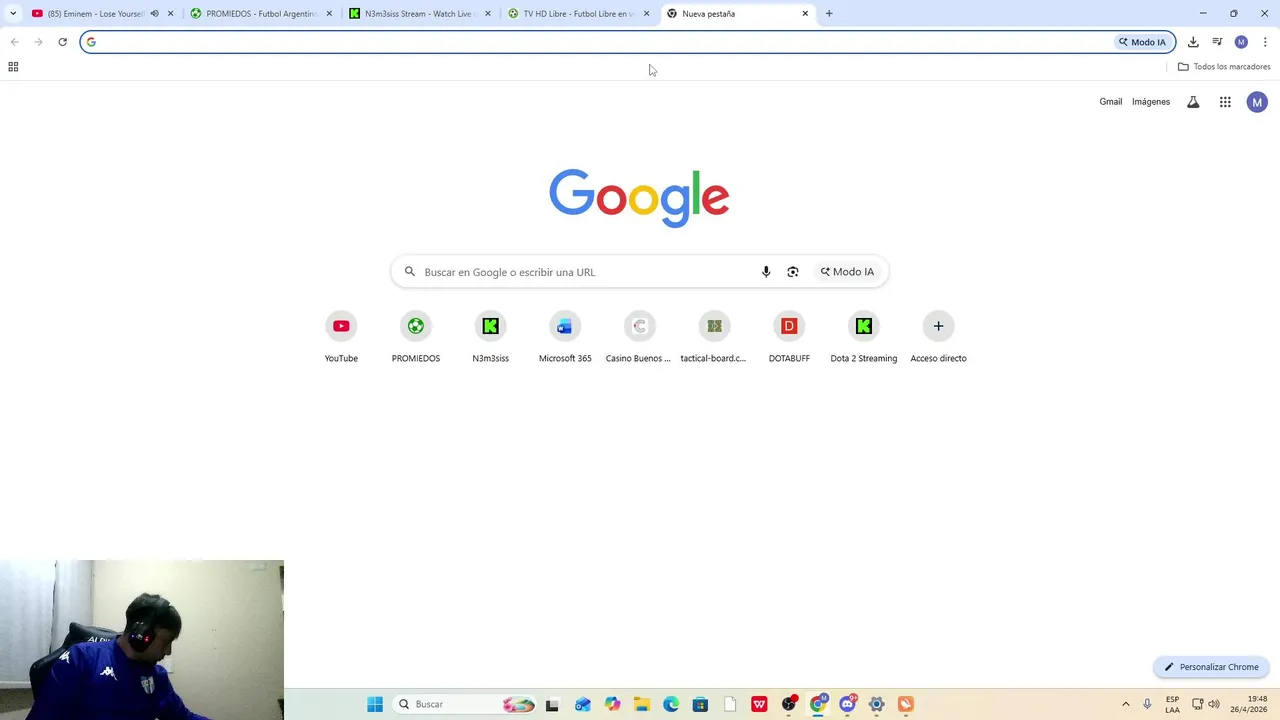Open Todos los marcadores folder

point(1224,67)
